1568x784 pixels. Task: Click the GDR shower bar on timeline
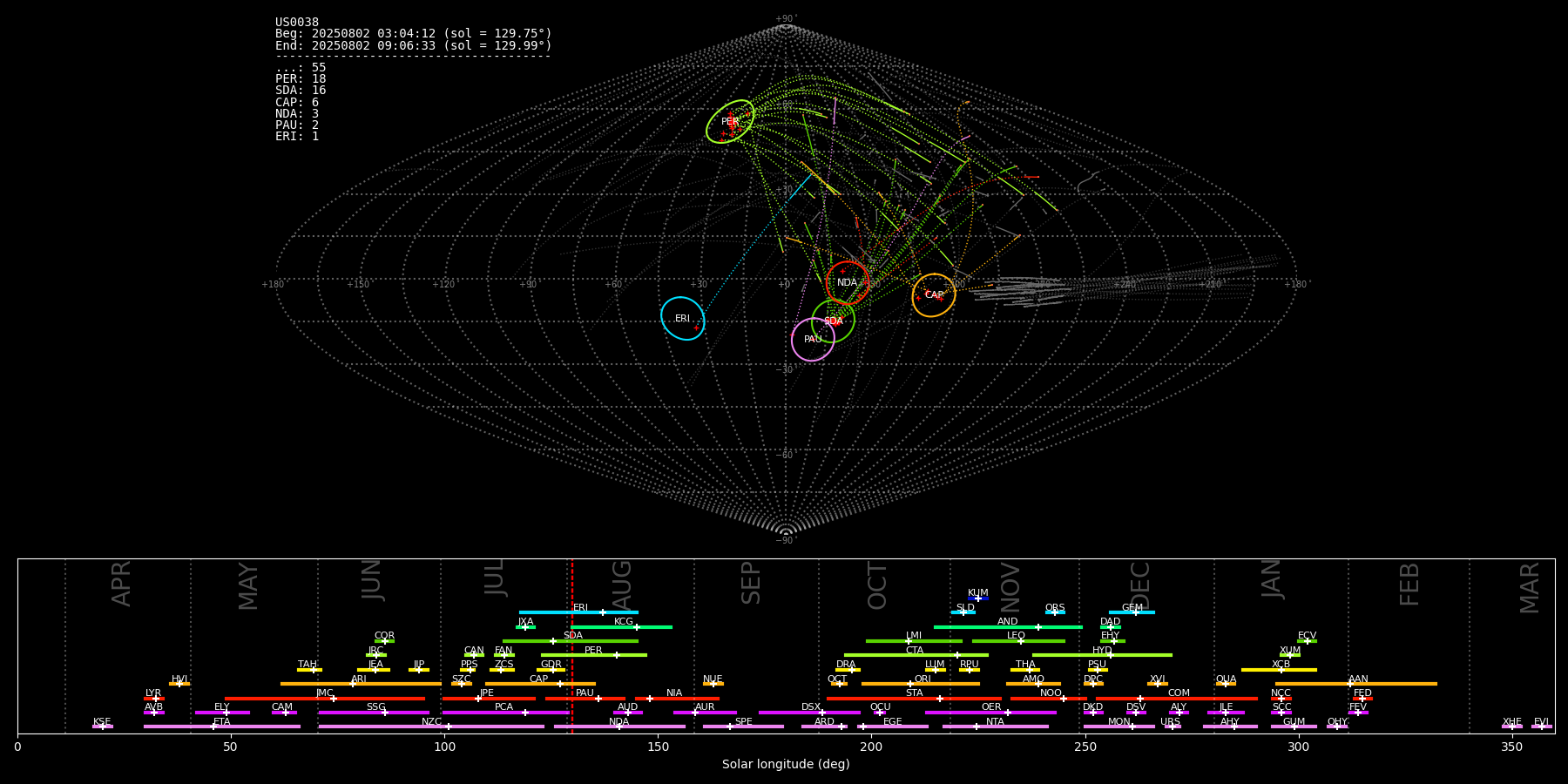pos(551,669)
